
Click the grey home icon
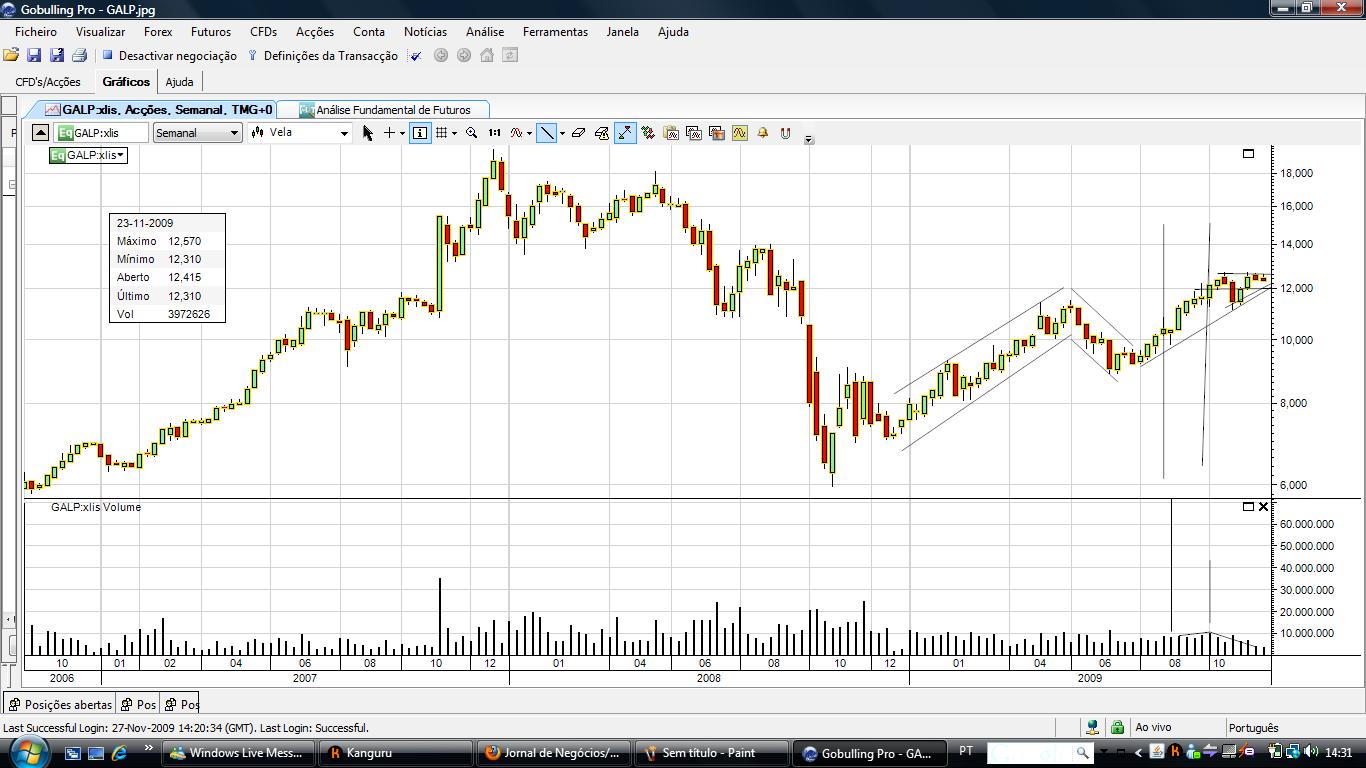pos(487,56)
